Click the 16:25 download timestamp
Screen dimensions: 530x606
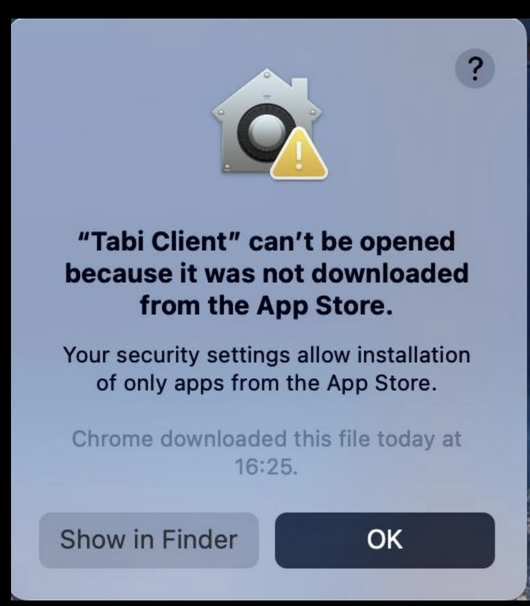pos(266,467)
